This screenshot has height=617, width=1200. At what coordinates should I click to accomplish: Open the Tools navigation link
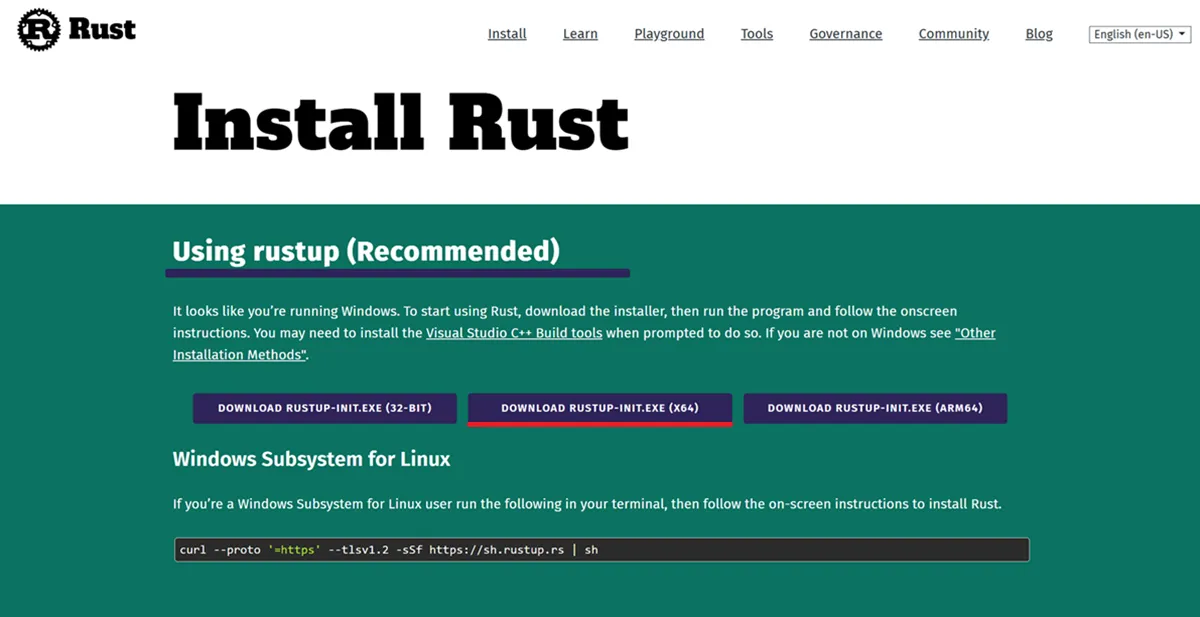756,33
